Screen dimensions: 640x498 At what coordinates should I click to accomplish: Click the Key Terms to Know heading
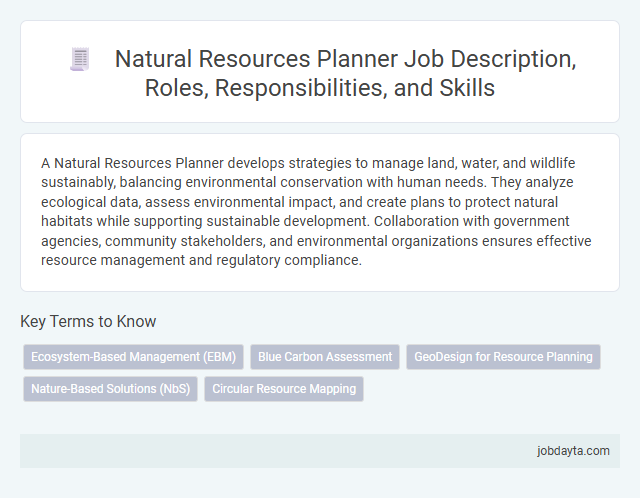pyautogui.click(x=88, y=321)
